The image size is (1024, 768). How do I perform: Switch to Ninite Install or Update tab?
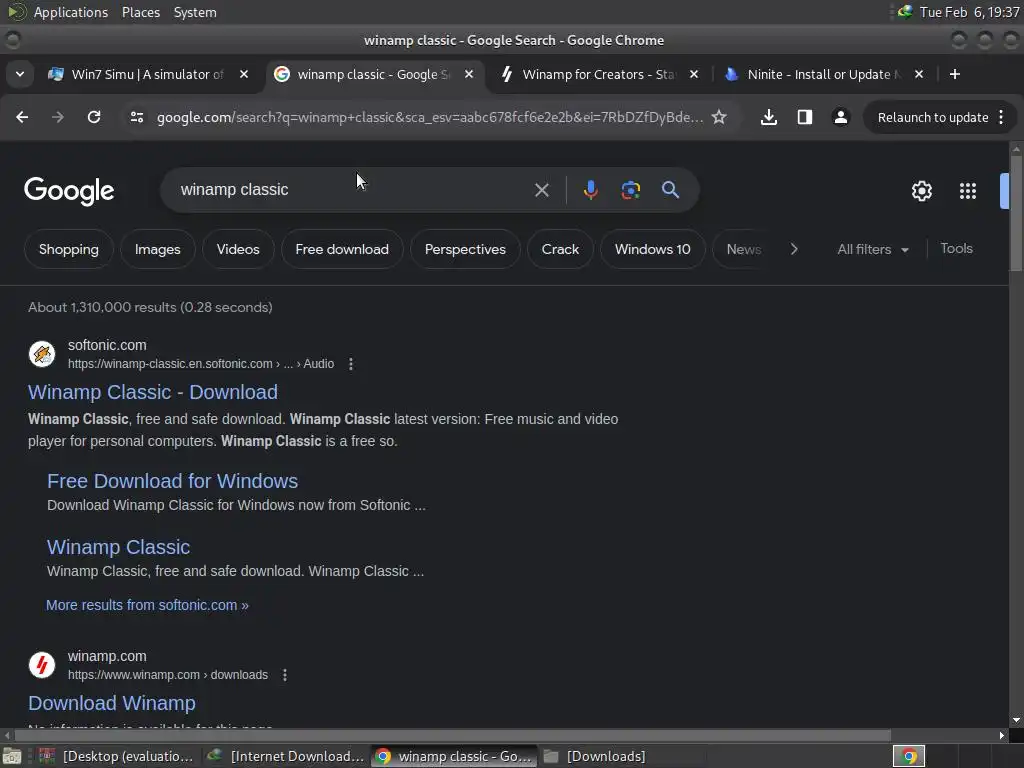click(x=824, y=74)
